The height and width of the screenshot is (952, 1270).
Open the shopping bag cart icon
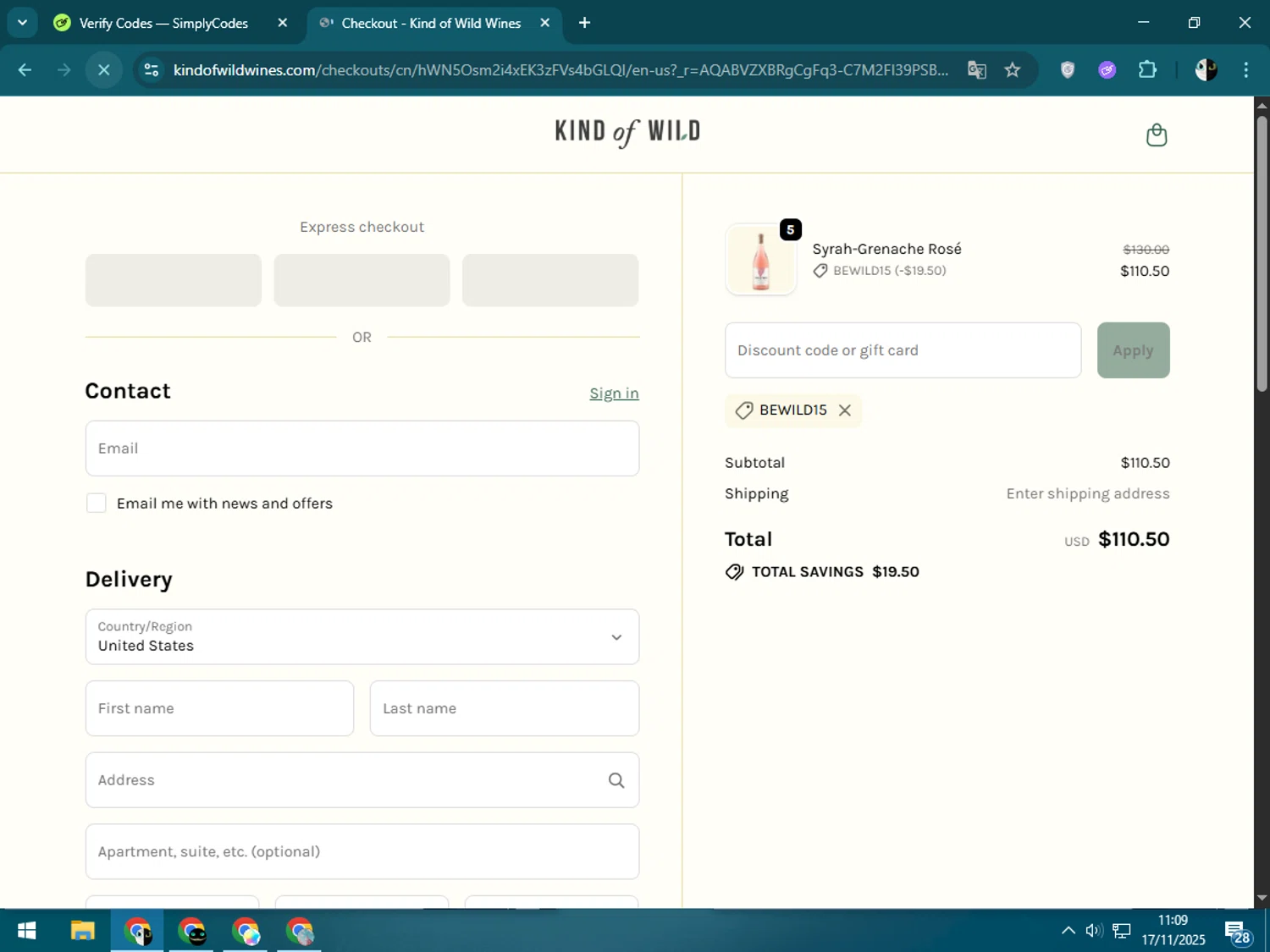1157,135
